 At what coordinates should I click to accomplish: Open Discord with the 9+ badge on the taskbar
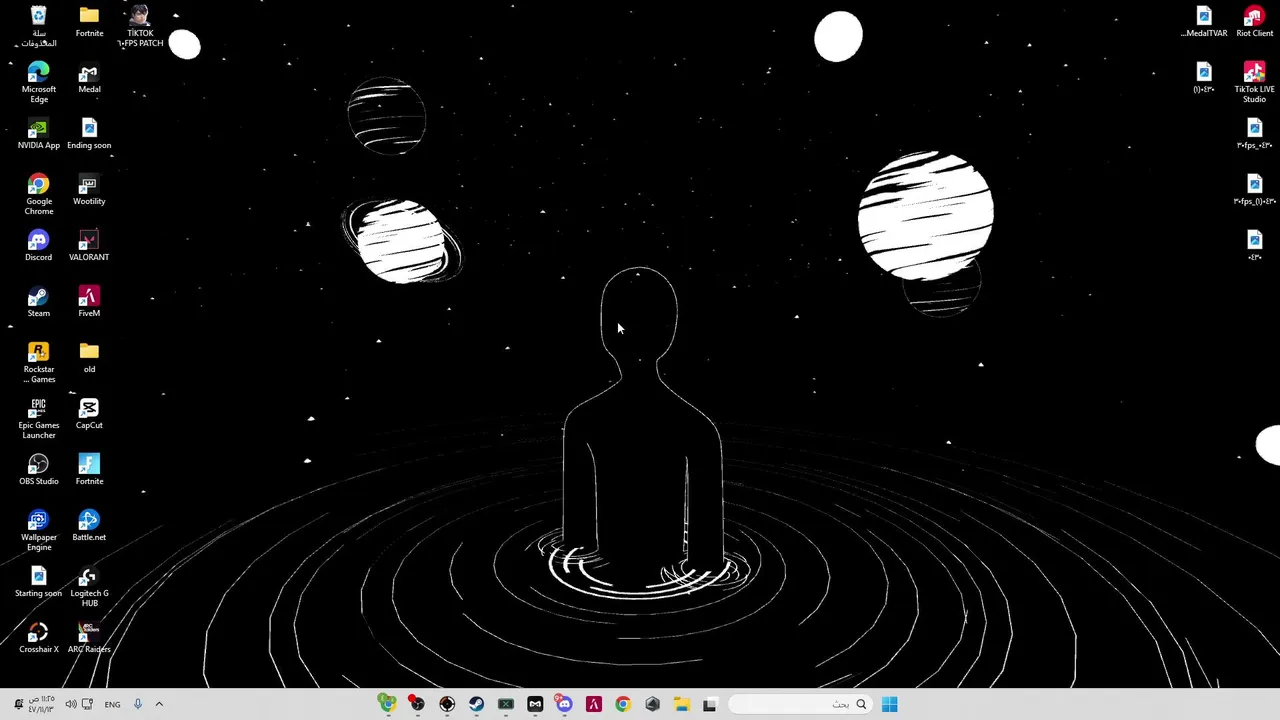[564, 704]
